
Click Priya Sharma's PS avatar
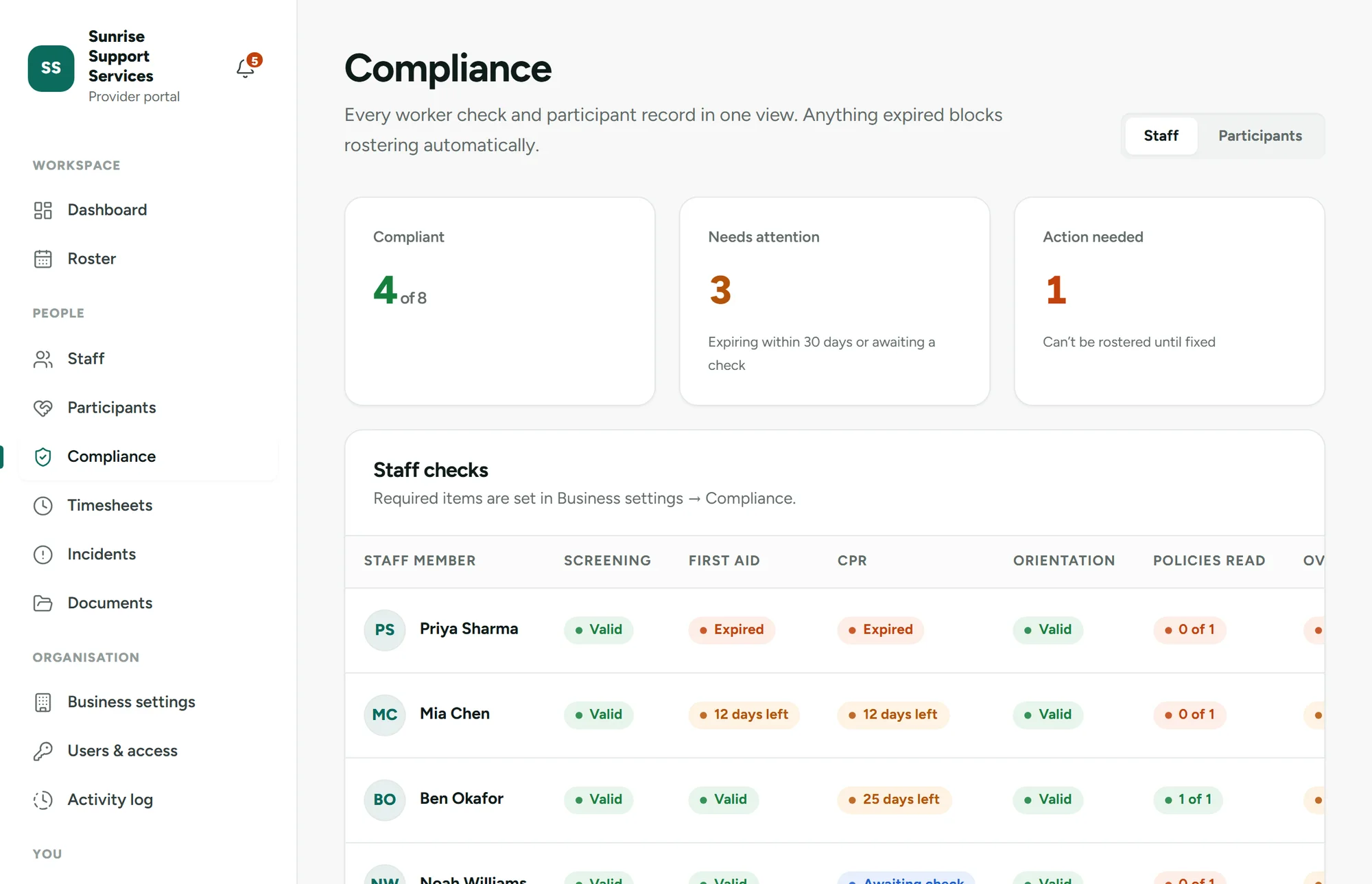coord(385,629)
